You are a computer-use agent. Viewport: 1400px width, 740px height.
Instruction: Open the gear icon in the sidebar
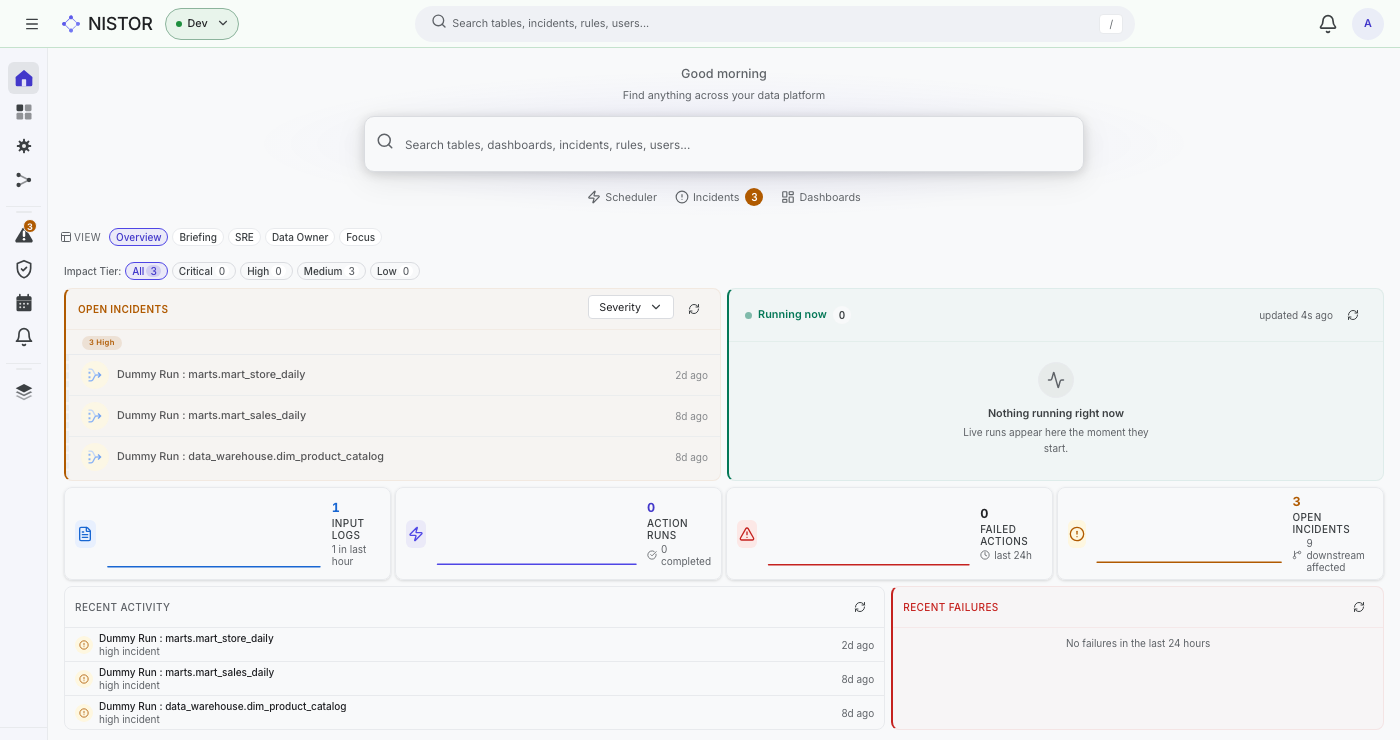click(x=24, y=146)
